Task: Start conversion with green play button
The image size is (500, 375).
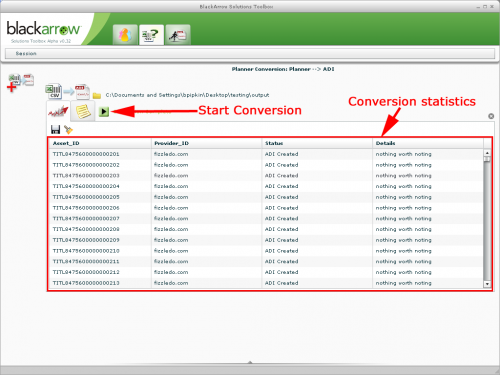Action: click(x=104, y=112)
